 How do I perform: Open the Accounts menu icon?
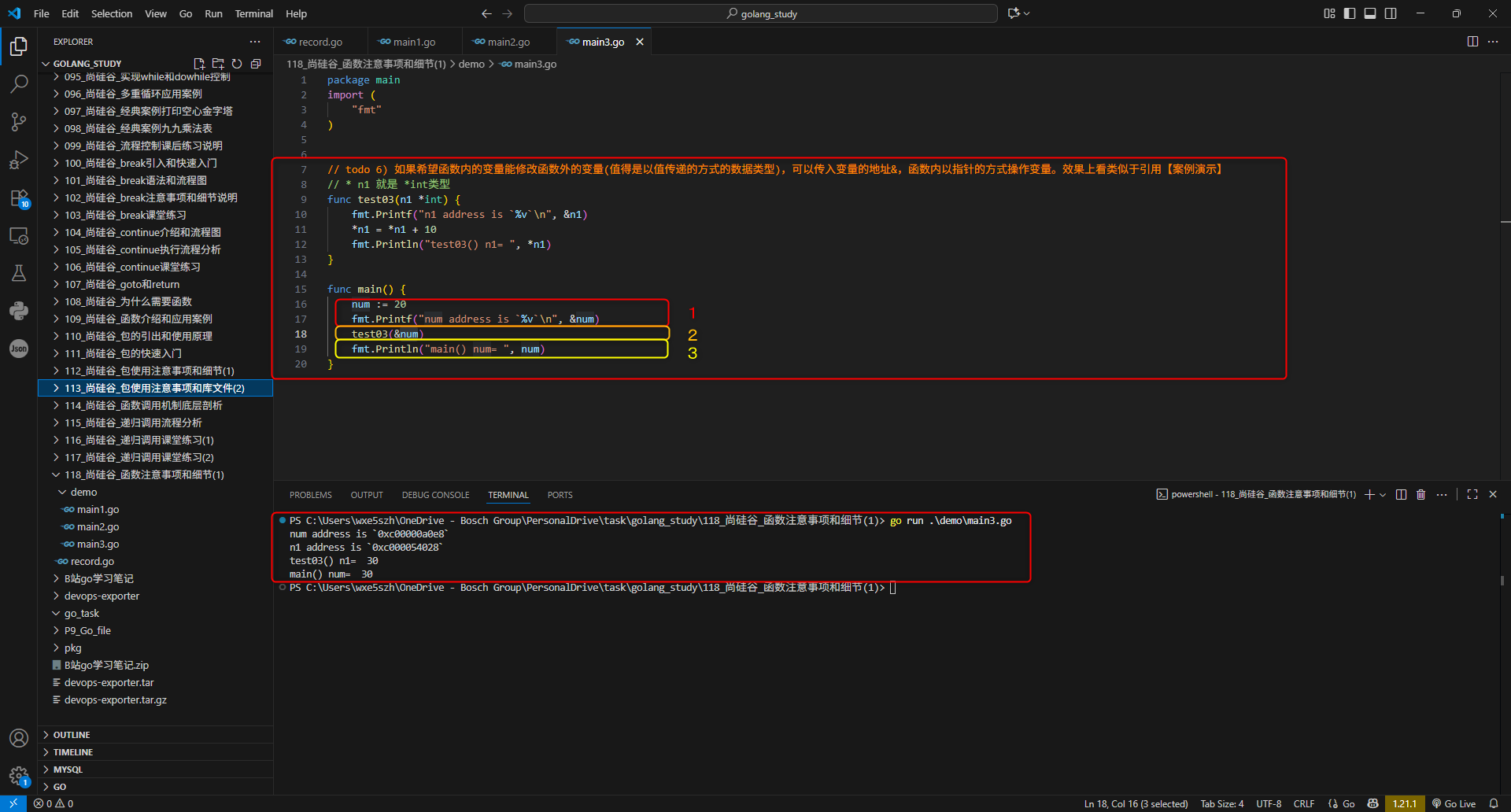[19, 738]
